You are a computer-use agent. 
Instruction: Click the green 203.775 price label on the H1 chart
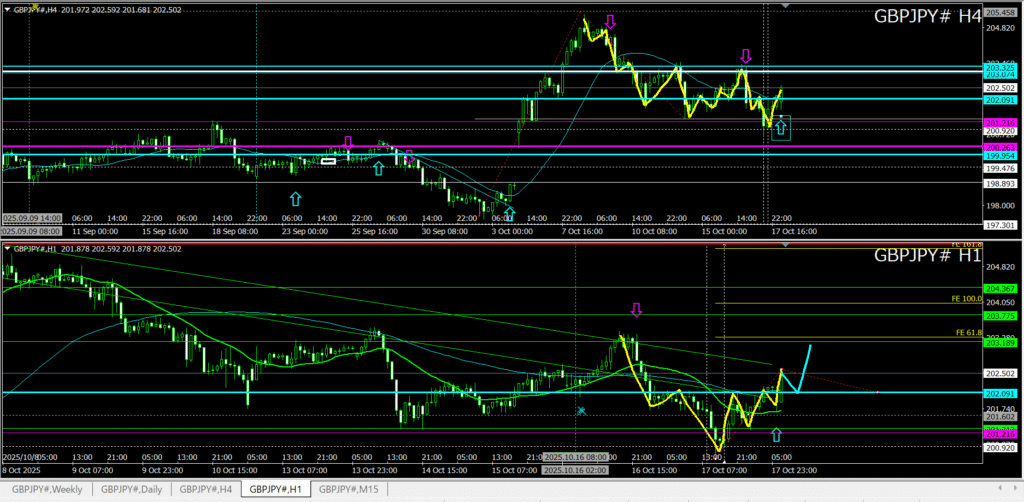(x=1001, y=316)
